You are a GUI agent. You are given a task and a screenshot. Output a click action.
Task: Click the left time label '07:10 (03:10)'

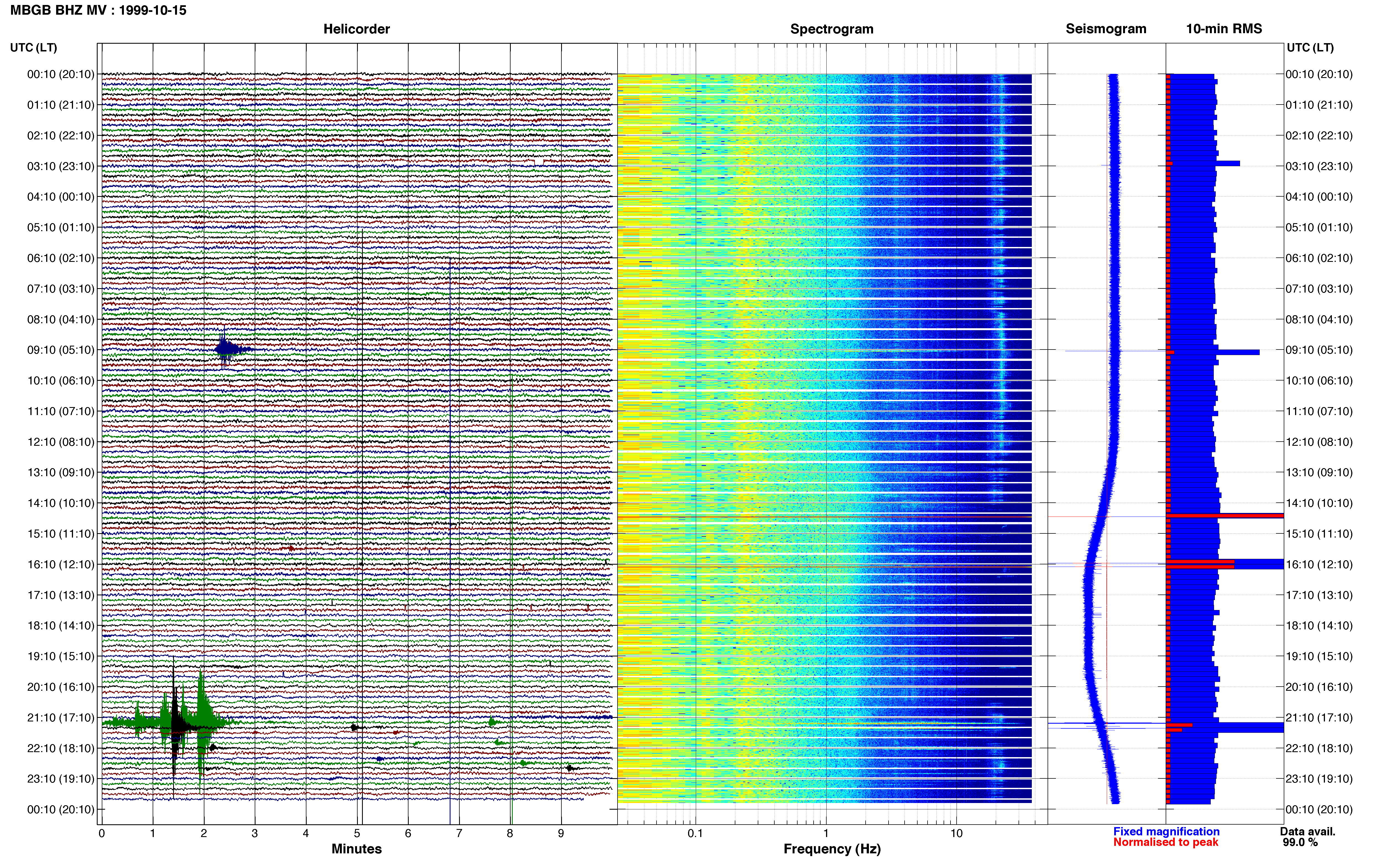60,289
